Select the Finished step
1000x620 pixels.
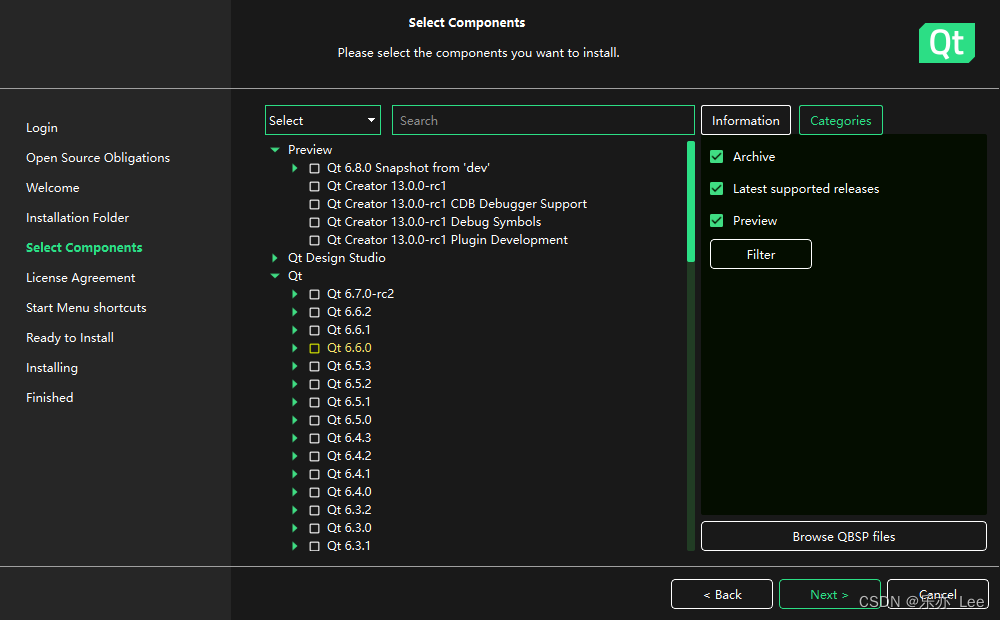click(x=50, y=397)
